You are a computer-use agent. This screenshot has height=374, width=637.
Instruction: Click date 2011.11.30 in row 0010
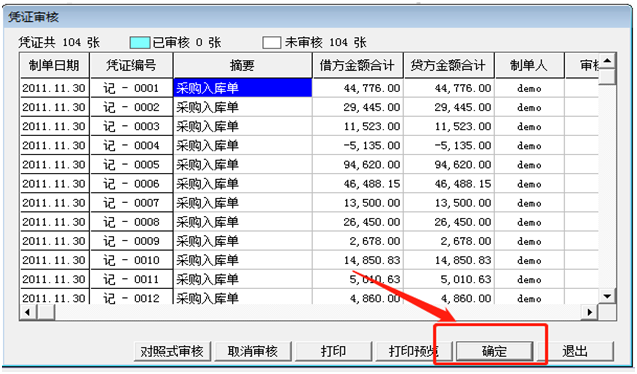(54, 260)
